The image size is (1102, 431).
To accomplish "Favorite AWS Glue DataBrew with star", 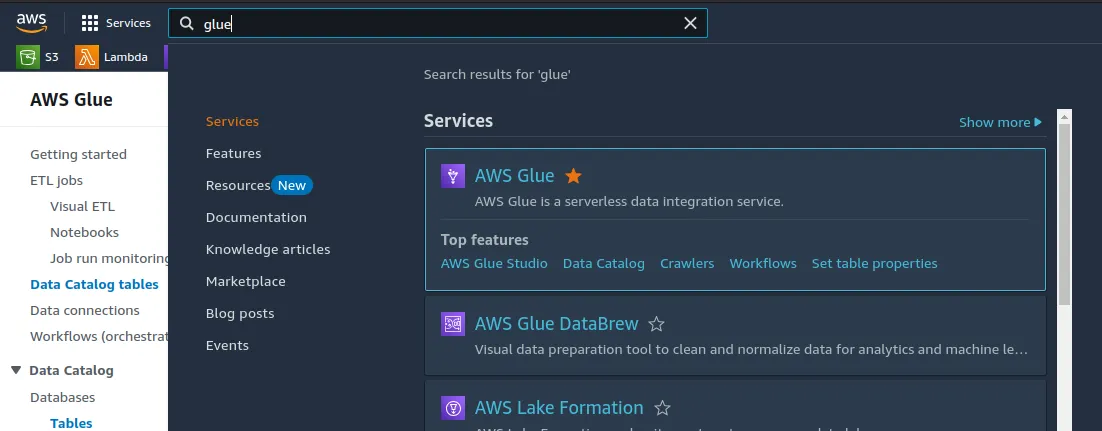I will pyautogui.click(x=656, y=324).
